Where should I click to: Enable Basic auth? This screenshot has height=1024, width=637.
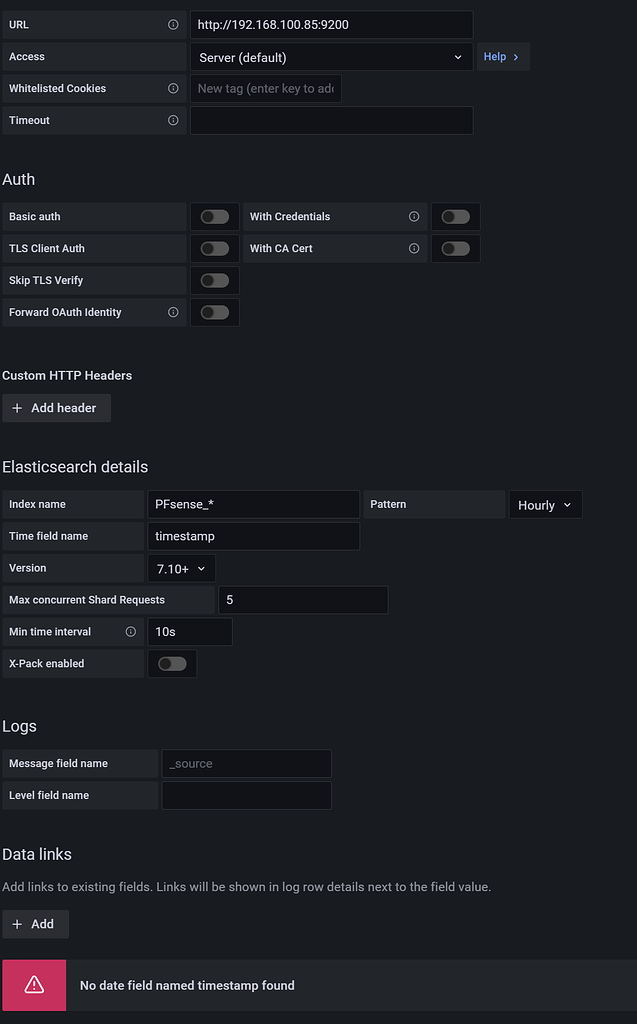[213, 216]
